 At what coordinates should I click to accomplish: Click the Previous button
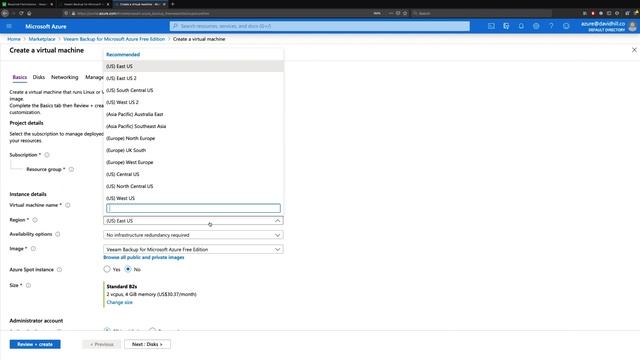coord(102,344)
